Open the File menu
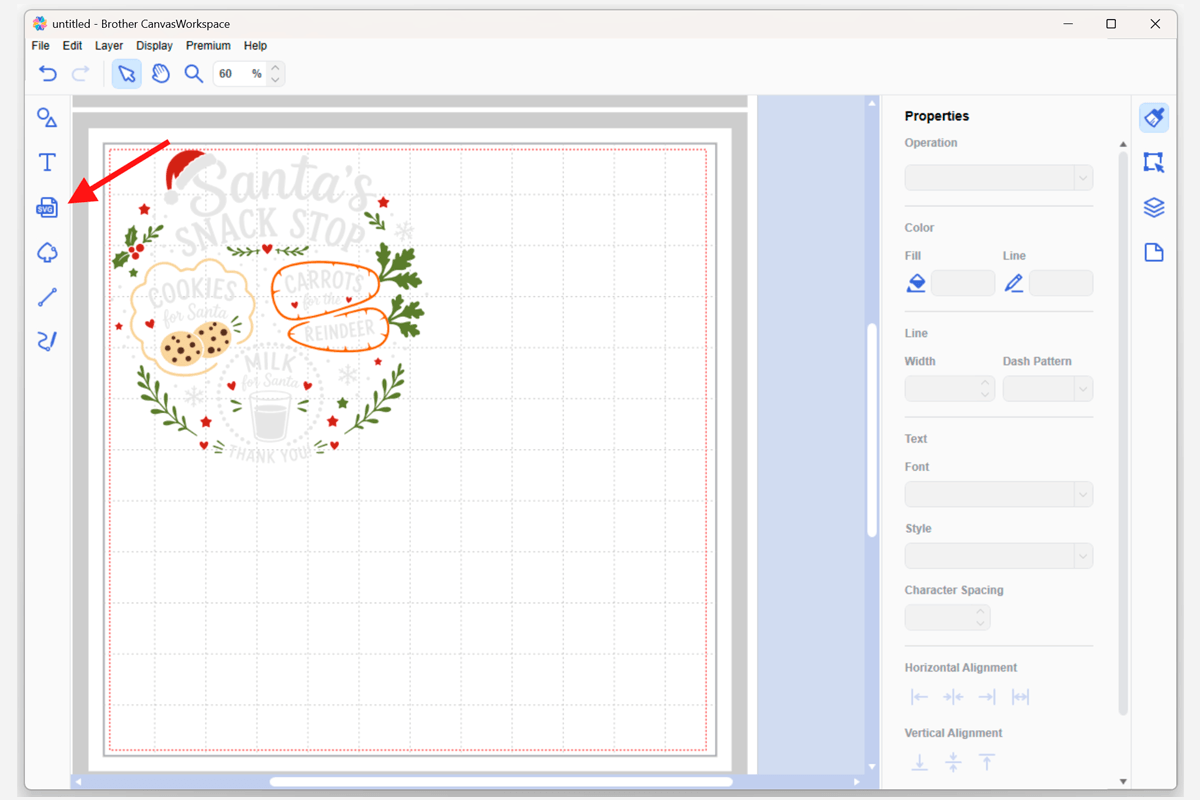This screenshot has width=1200, height=800. pyautogui.click(x=41, y=45)
